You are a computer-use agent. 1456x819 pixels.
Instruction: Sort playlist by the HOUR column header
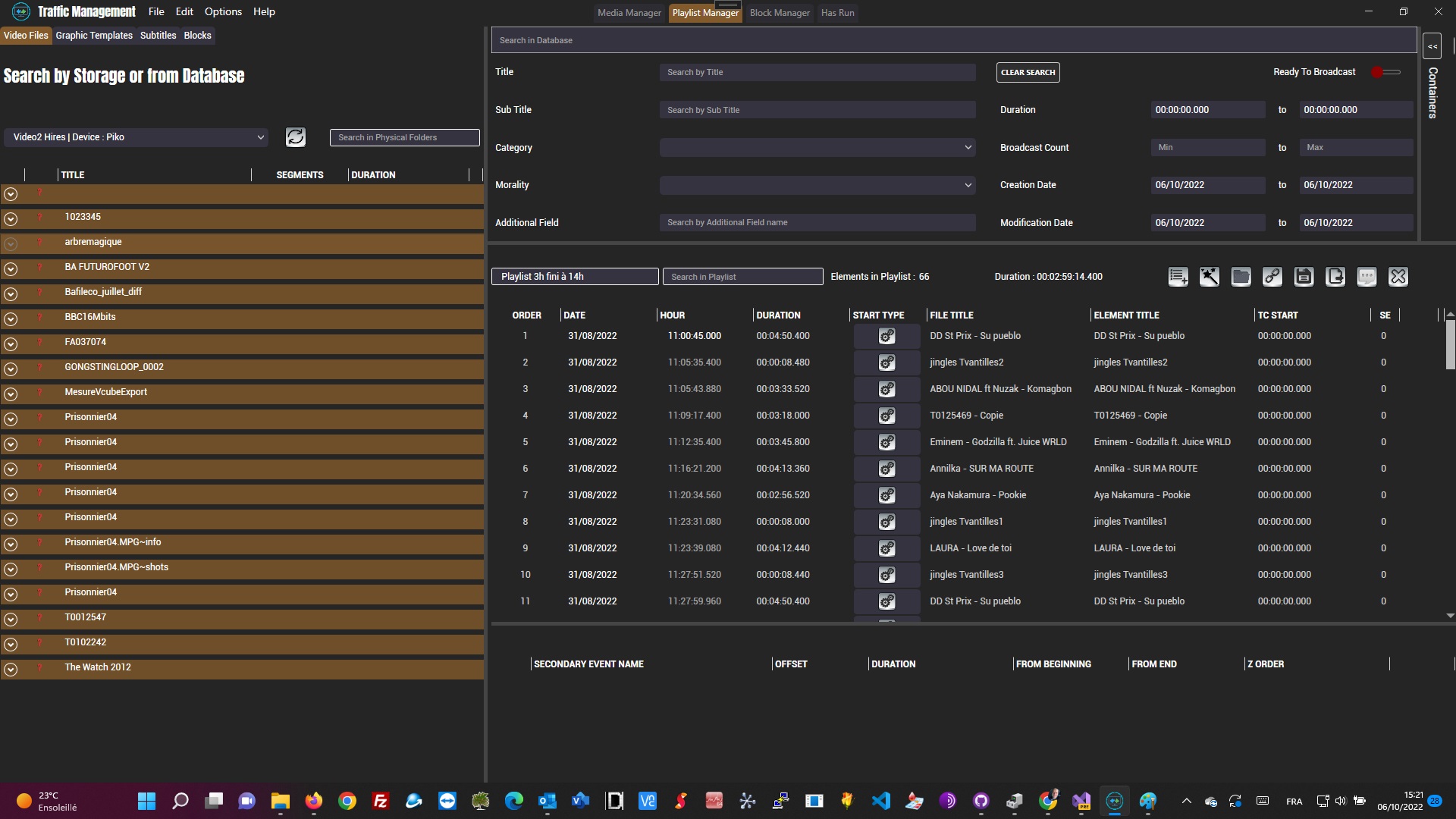coord(672,315)
